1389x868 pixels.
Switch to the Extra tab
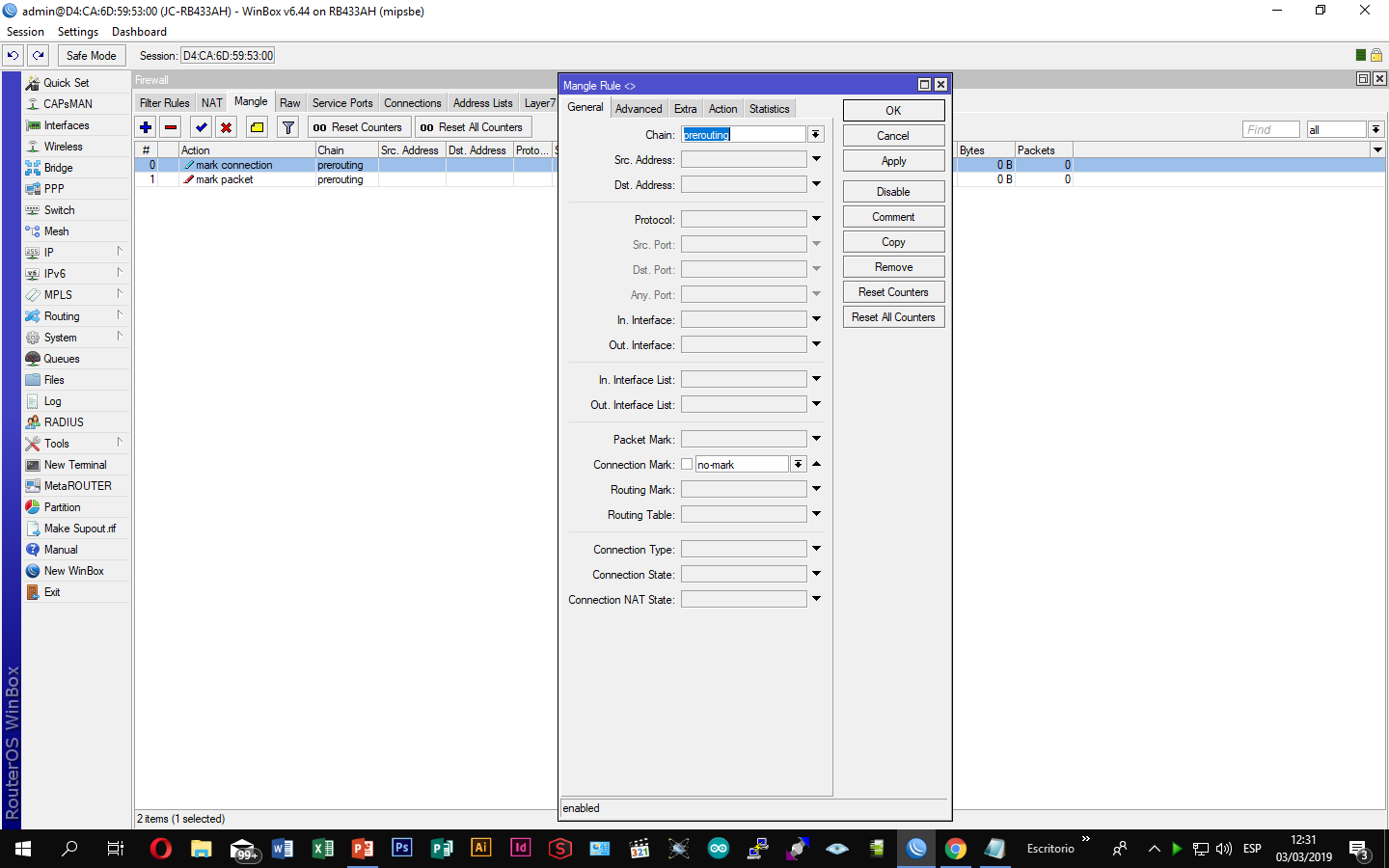pos(686,109)
